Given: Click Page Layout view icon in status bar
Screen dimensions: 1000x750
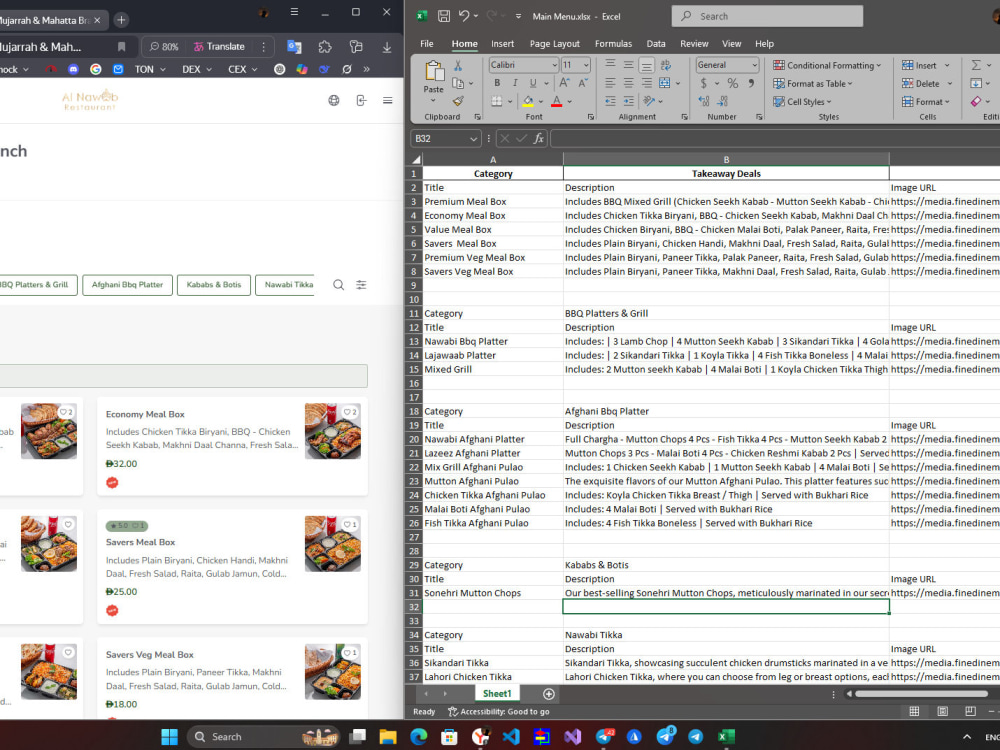Looking at the screenshot, I should pos(943,712).
